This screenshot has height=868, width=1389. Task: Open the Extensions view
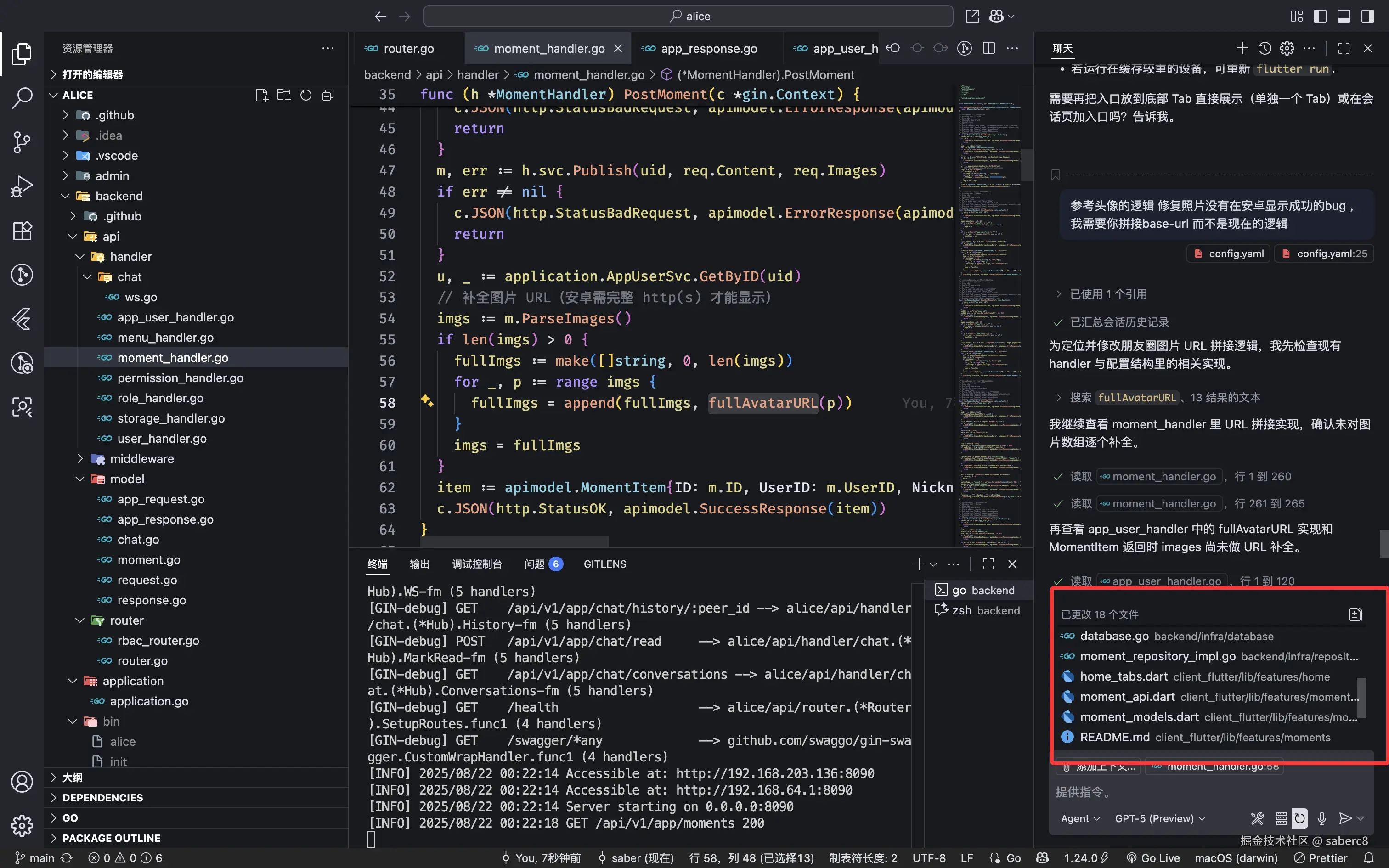[x=22, y=231]
